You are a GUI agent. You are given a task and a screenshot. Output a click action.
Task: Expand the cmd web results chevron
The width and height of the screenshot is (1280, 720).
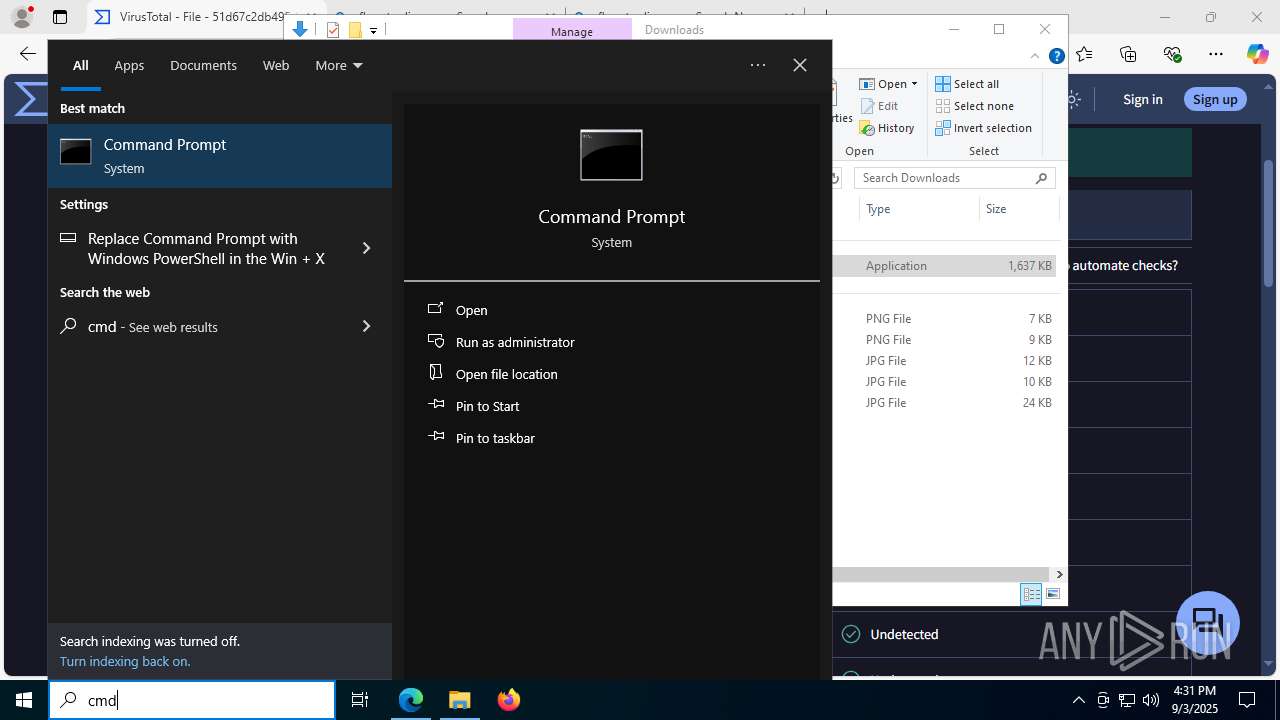point(366,326)
